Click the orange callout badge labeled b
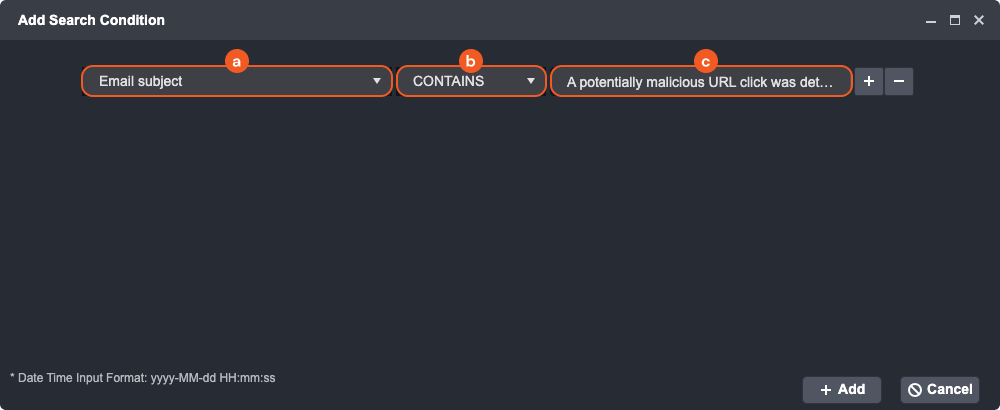This screenshot has width=1000, height=410. click(471, 61)
